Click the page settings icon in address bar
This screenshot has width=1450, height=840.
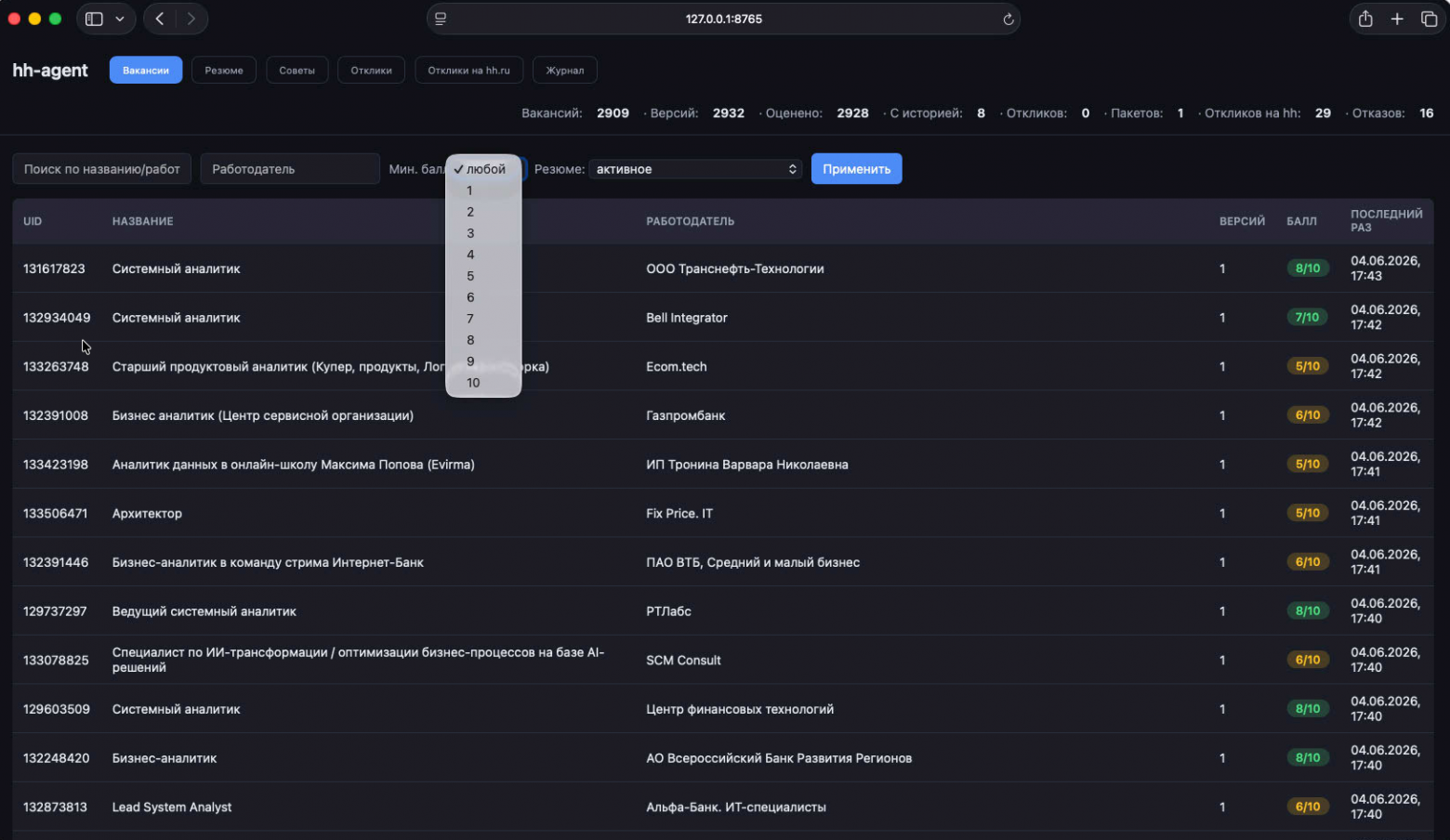tap(441, 19)
